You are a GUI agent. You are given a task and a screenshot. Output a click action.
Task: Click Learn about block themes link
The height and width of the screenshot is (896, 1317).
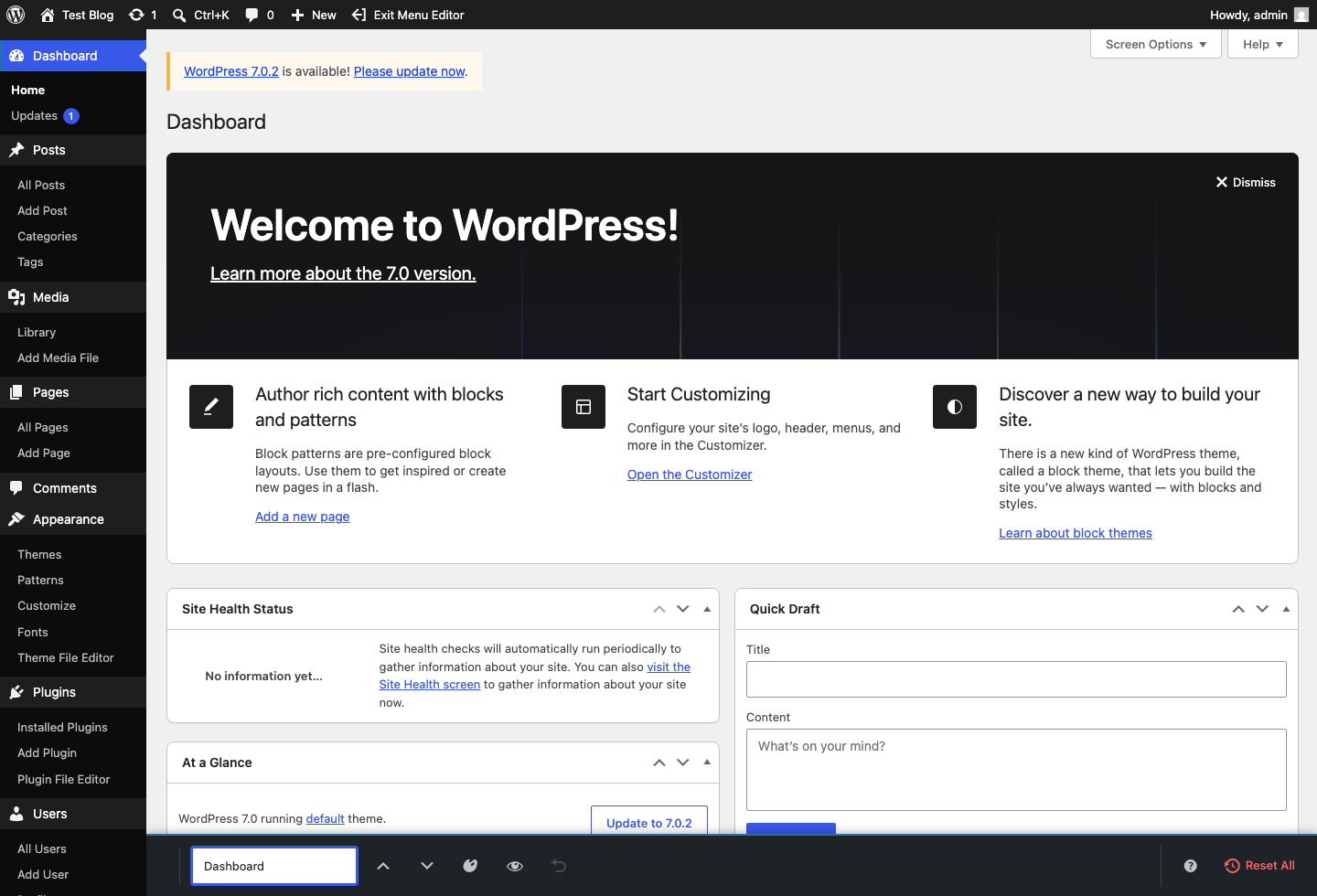(x=1076, y=533)
